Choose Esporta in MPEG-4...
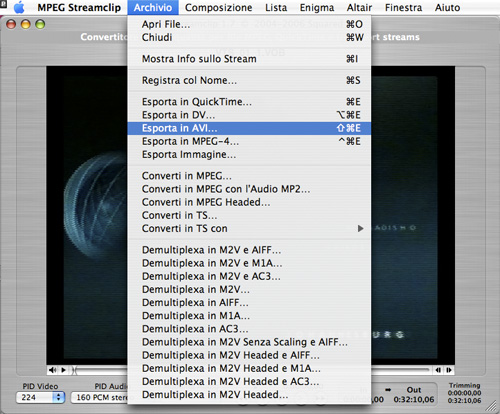 [x=249, y=141]
